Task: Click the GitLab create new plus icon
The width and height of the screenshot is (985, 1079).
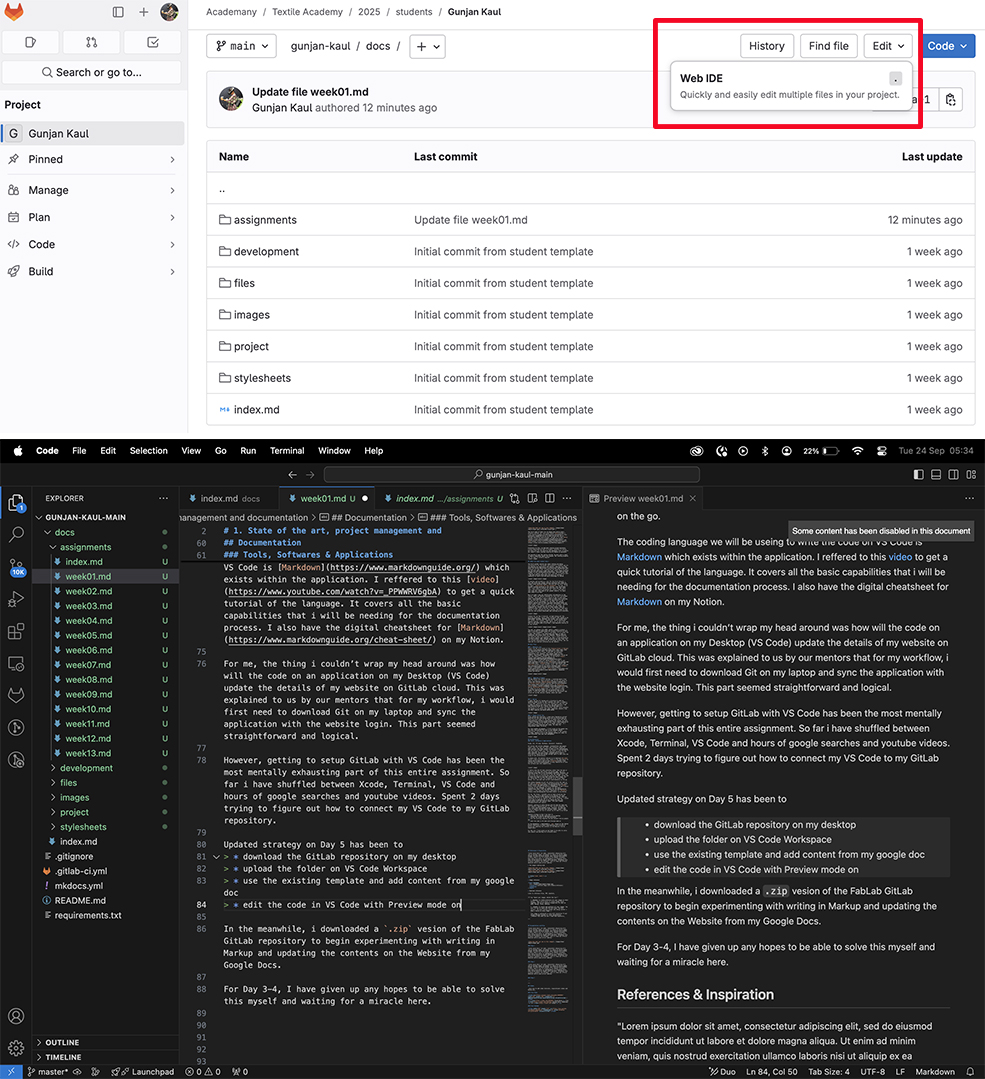Action: click(x=143, y=12)
